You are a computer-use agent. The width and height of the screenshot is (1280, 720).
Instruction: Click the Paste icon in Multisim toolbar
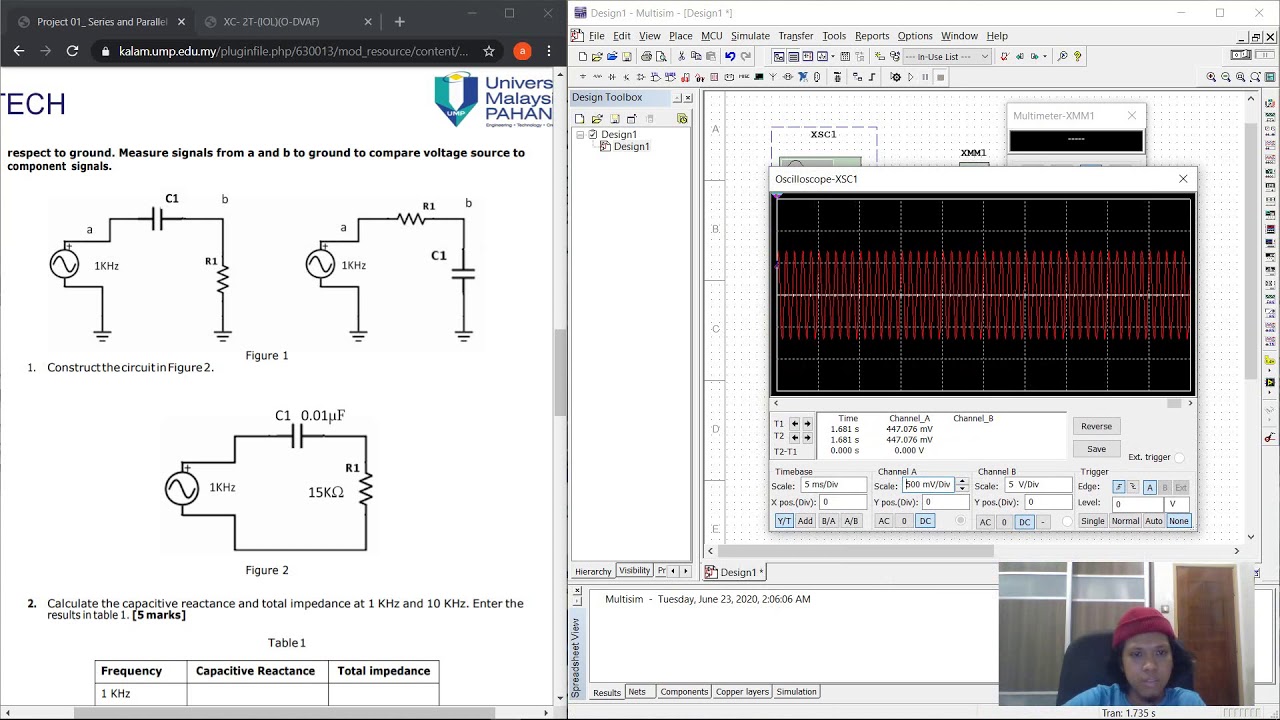tap(711, 56)
